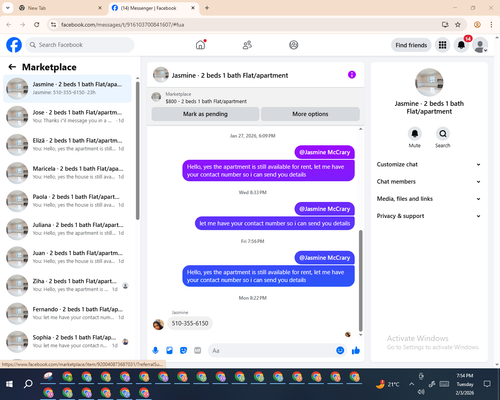Click the Facebook logo
This screenshot has height=400, width=500.
(x=14, y=45)
